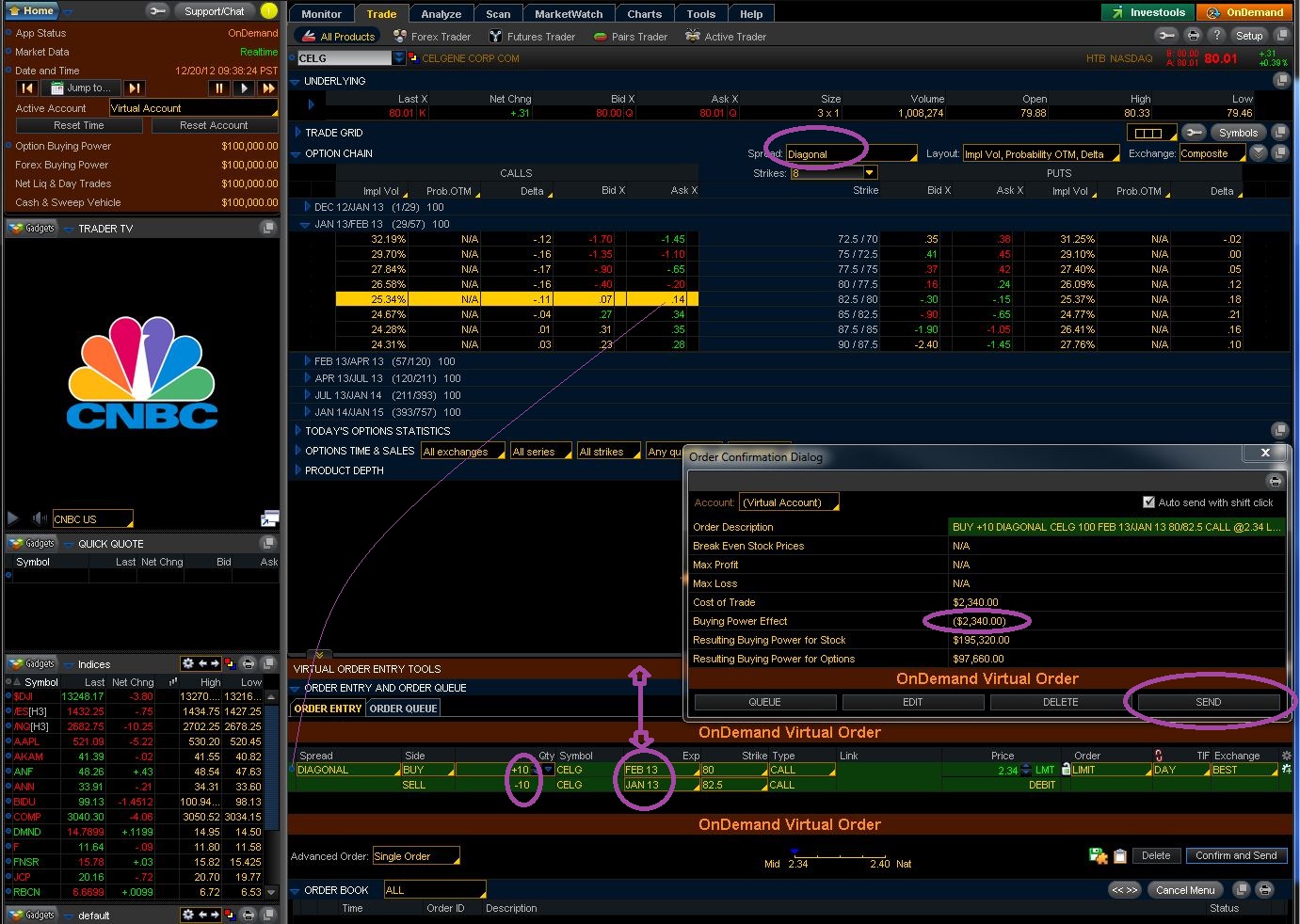The image size is (1300, 924).
Task: Jump to start of OnDemand time
Action: point(27,88)
